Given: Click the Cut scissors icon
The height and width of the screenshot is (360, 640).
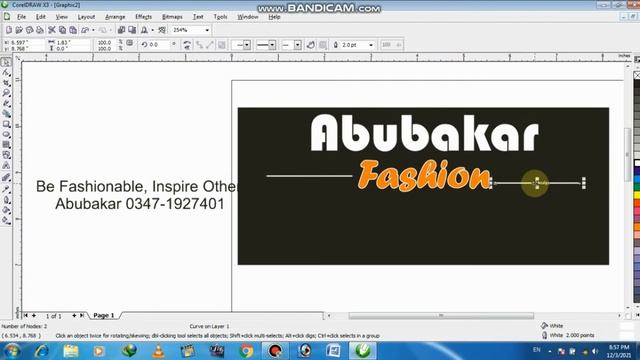Looking at the screenshot, I should [x=51, y=30].
